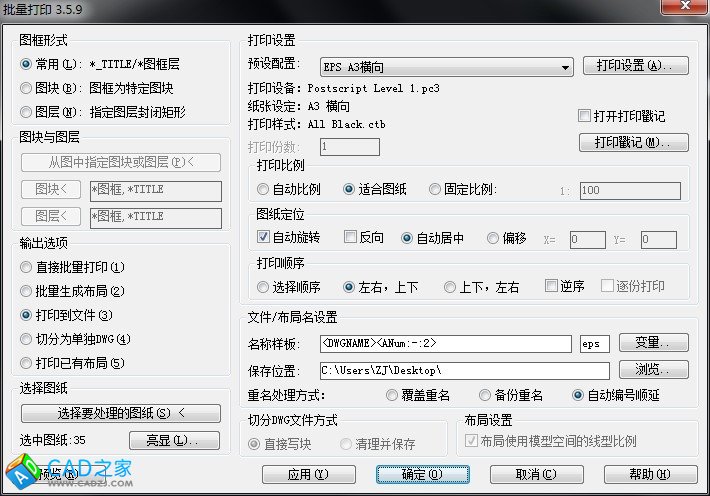
Task: Click 浏览 to choose save location
Action: point(654,370)
